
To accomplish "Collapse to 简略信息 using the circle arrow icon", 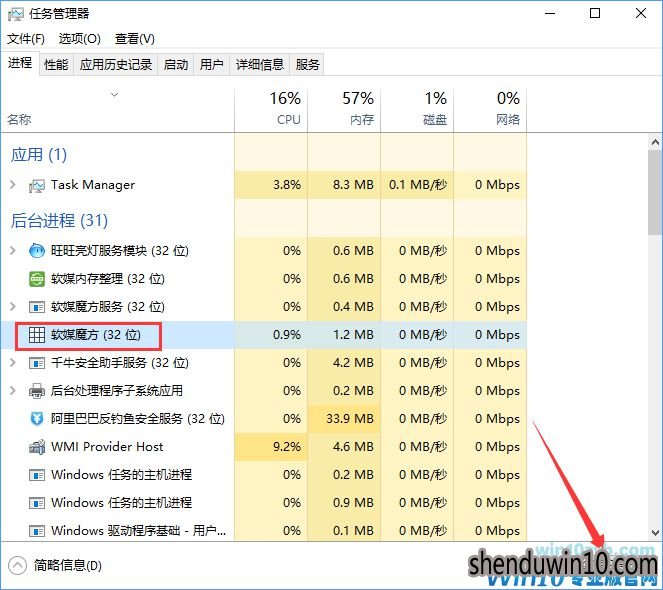I will click(x=17, y=566).
